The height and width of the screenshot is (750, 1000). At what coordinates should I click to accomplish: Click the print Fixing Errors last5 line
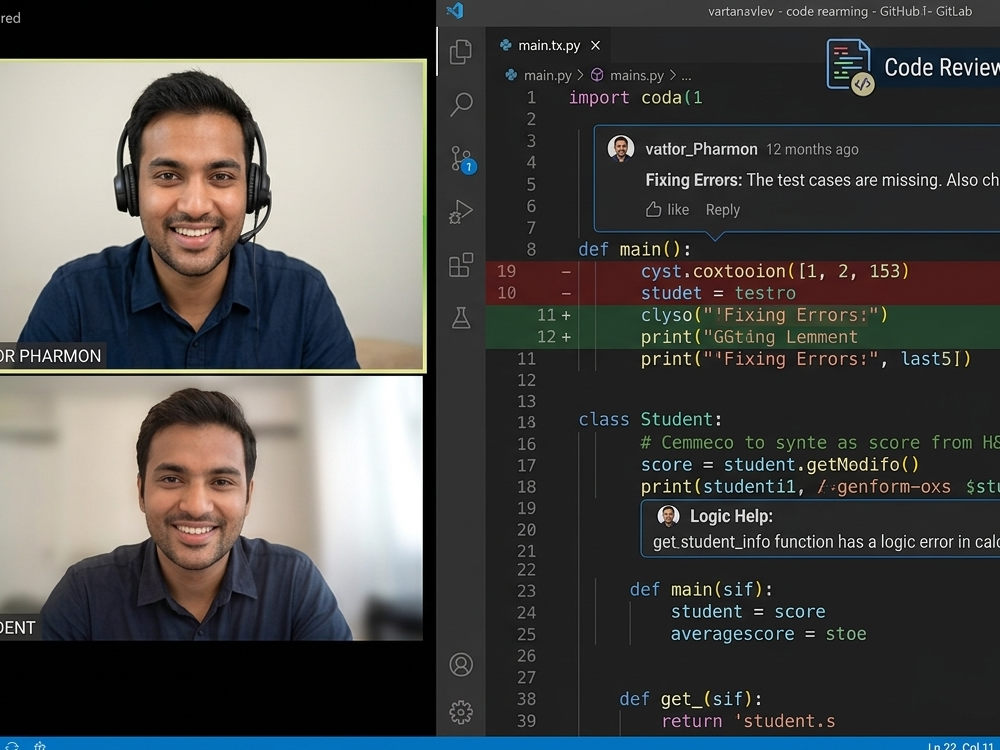(x=806, y=358)
